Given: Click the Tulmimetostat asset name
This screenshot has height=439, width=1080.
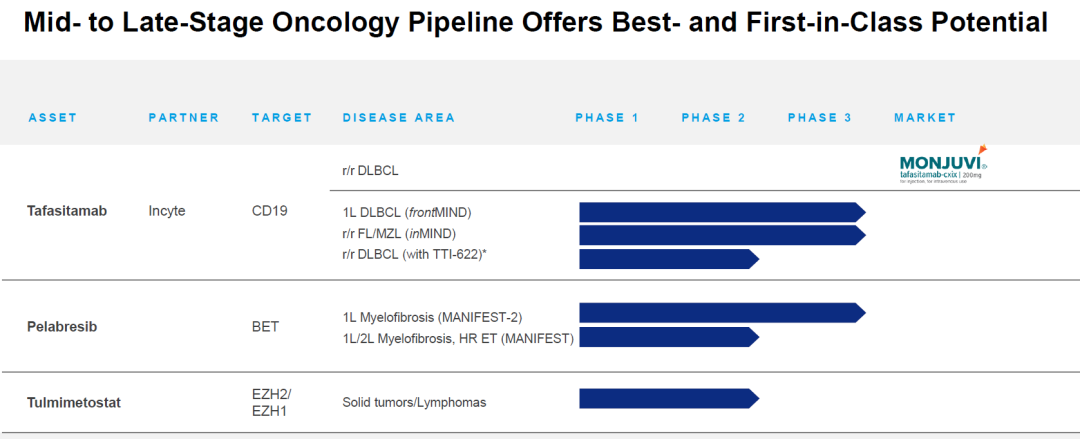Looking at the screenshot, I should 74,402.
